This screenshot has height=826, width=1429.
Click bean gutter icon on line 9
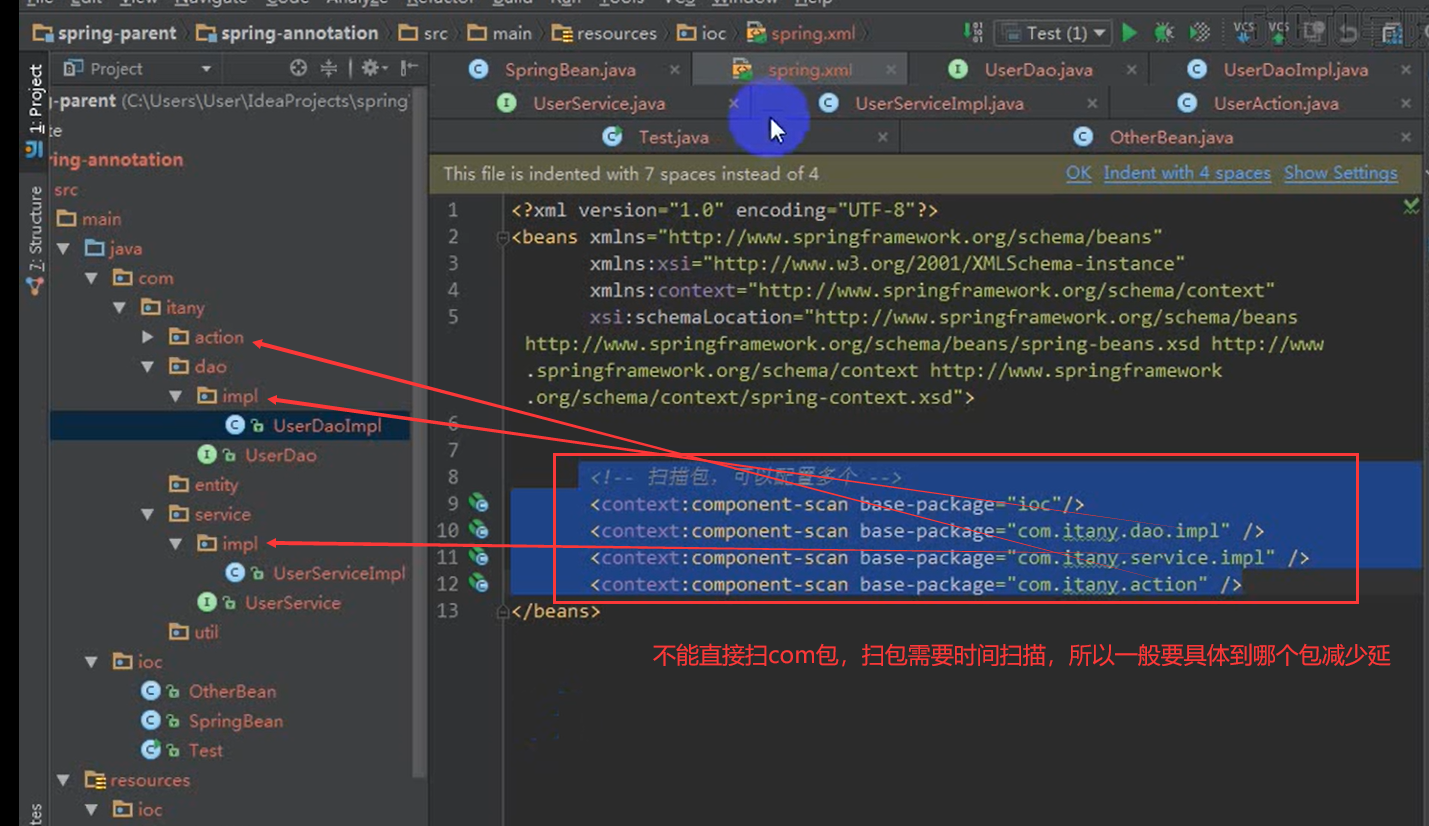click(x=479, y=503)
